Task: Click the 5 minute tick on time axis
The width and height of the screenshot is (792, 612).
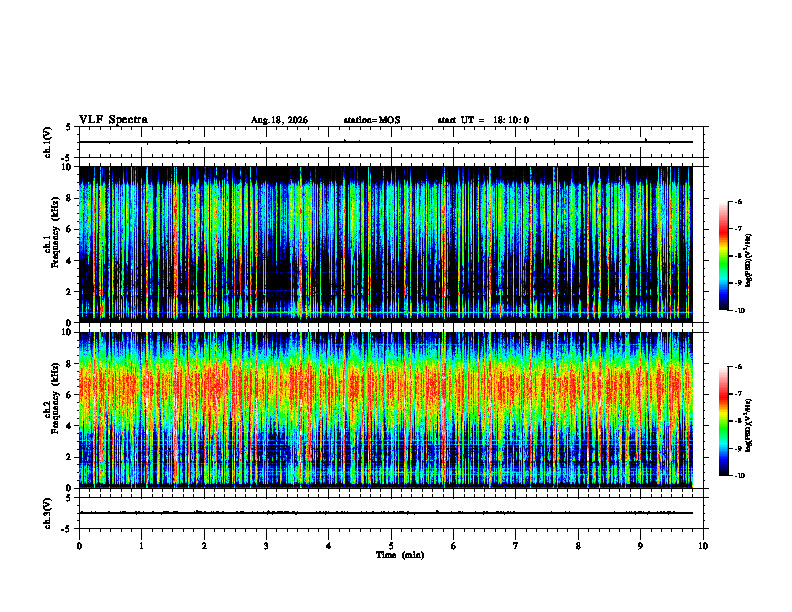Action: (391, 546)
